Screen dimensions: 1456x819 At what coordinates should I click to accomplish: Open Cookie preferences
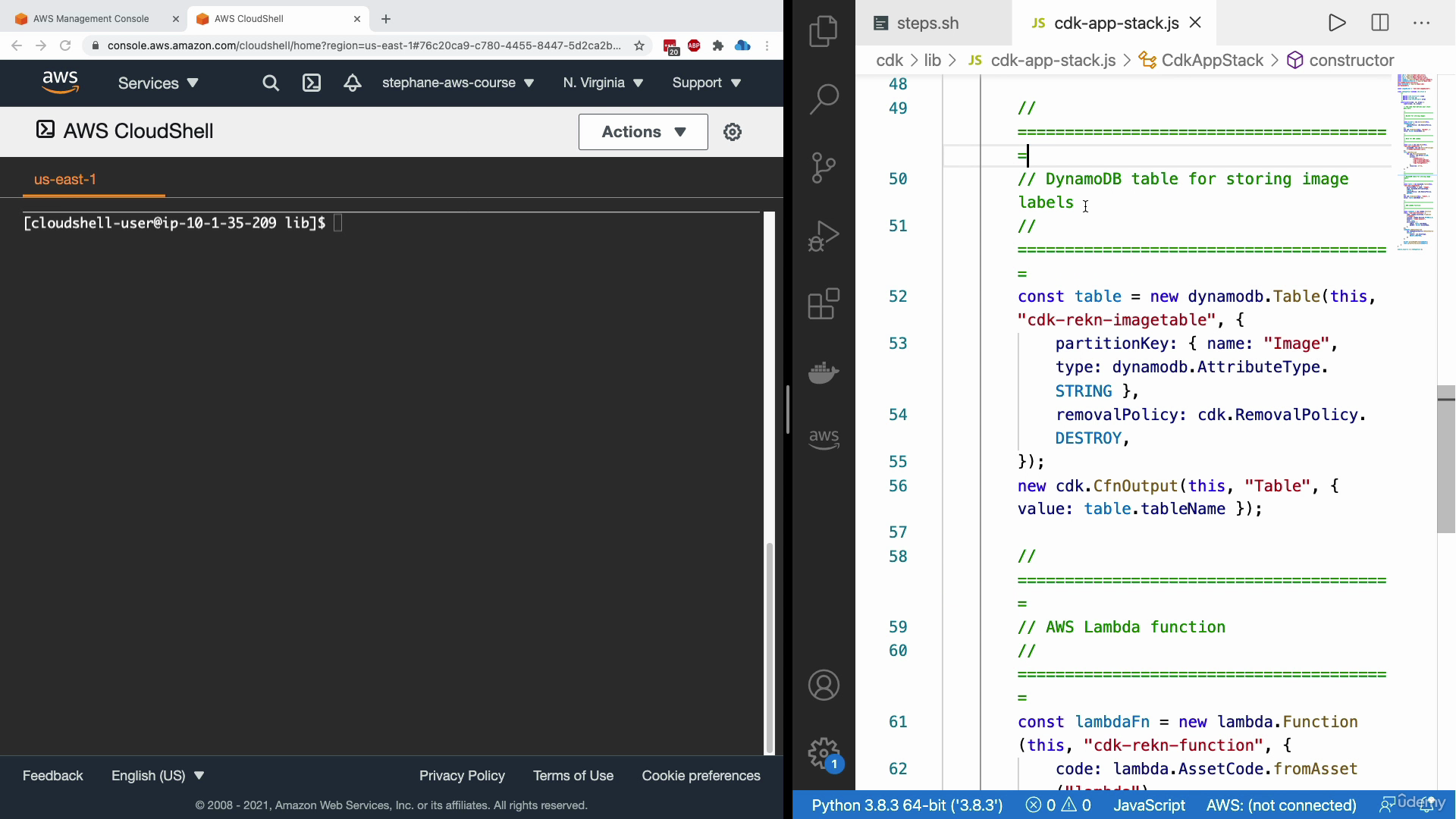click(x=701, y=776)
